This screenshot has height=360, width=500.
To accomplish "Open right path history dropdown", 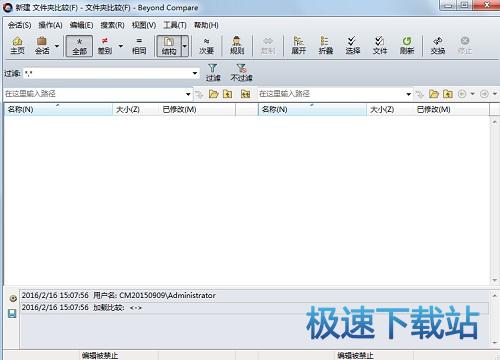I will pyautogui.click(x=409, y=94).
